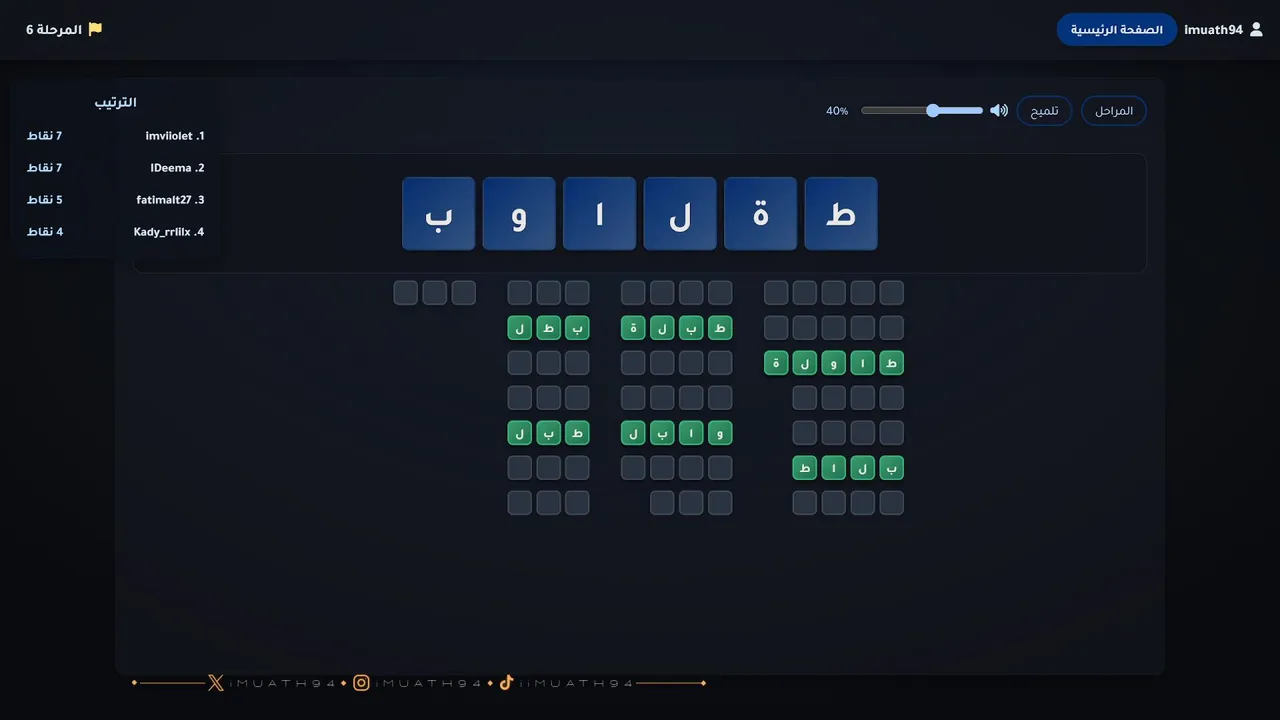This screenshot has width=1280, height=720.
Task: Select the letter tile ل
Action: point(680,214)
